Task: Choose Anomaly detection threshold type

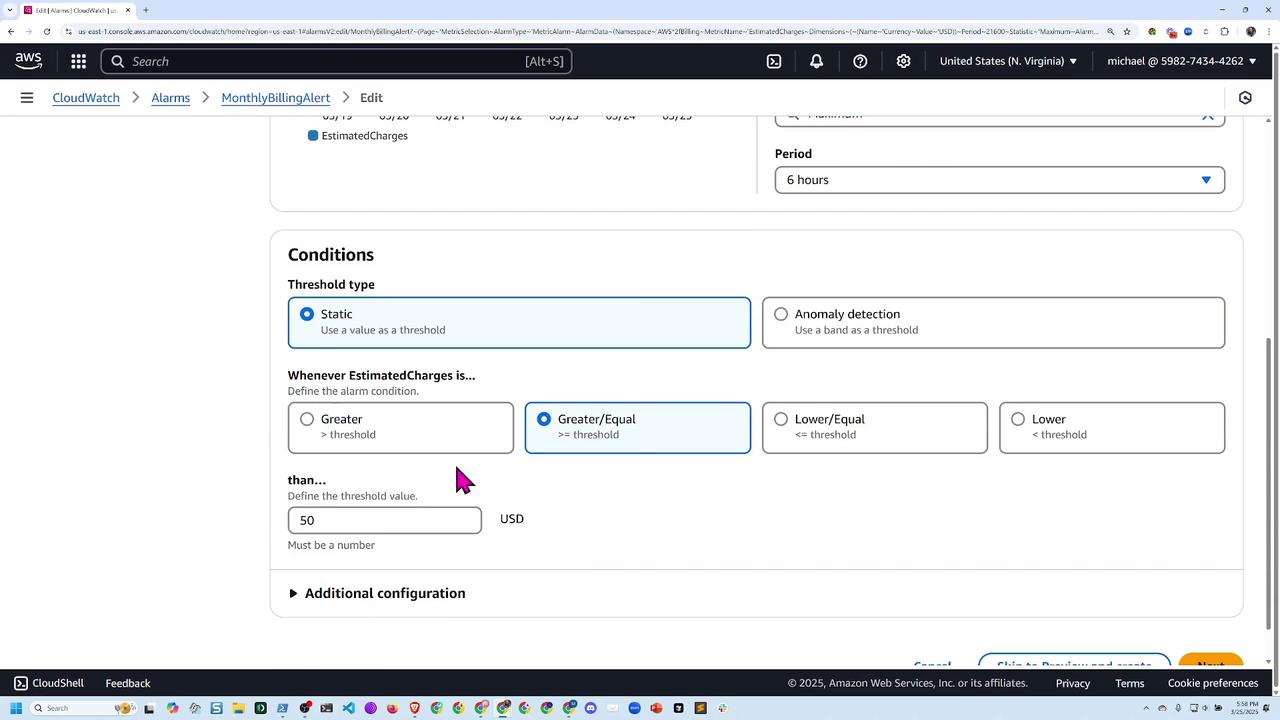Action: (781, 314)
